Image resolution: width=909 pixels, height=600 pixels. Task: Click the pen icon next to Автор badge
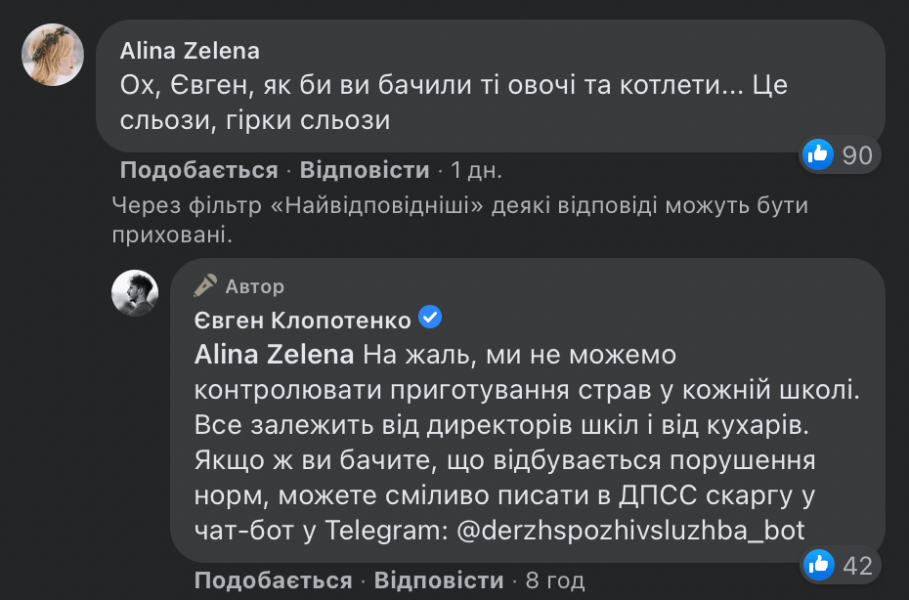[x=203, y=284]
